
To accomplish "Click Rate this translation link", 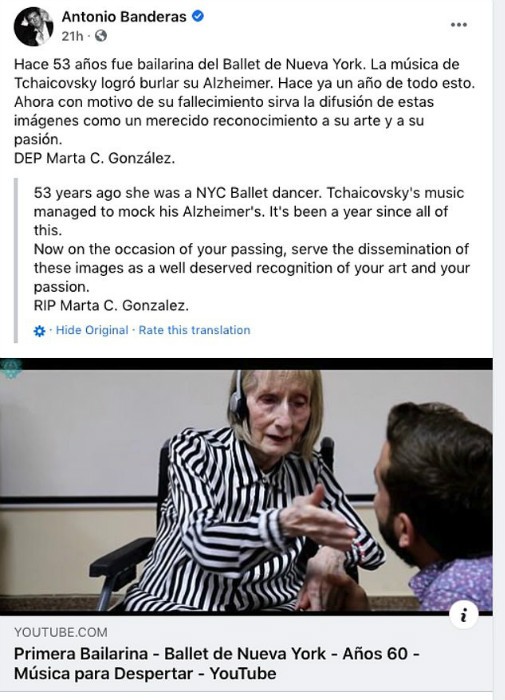I will 194,330.
